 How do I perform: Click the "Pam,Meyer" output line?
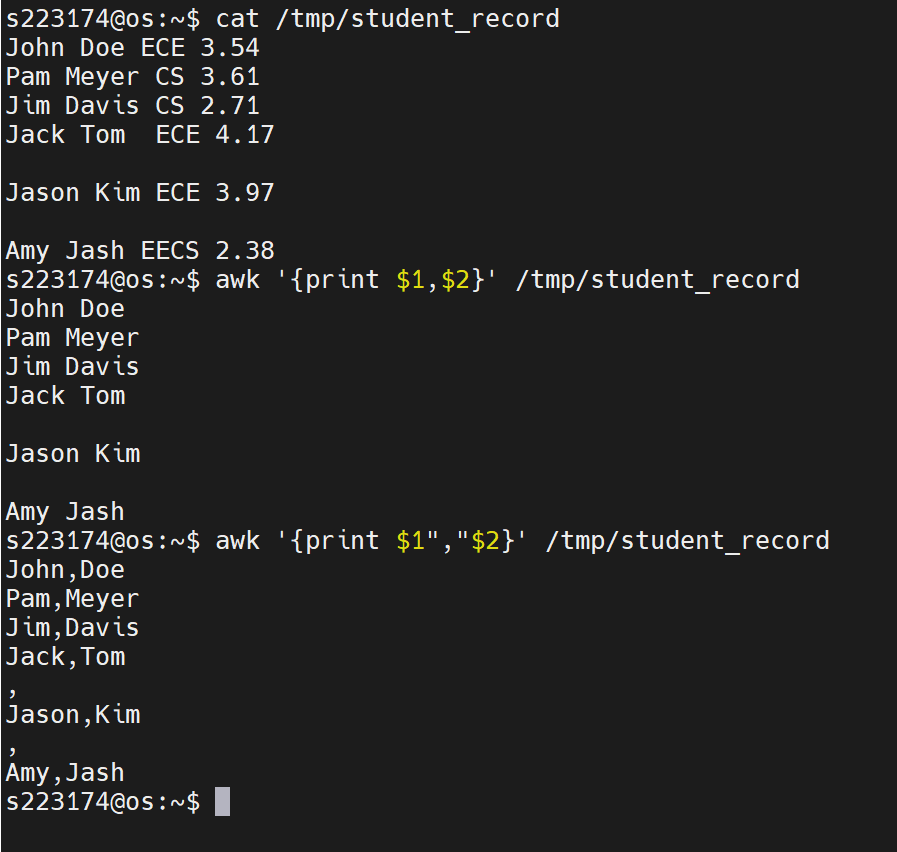point(72,598)
